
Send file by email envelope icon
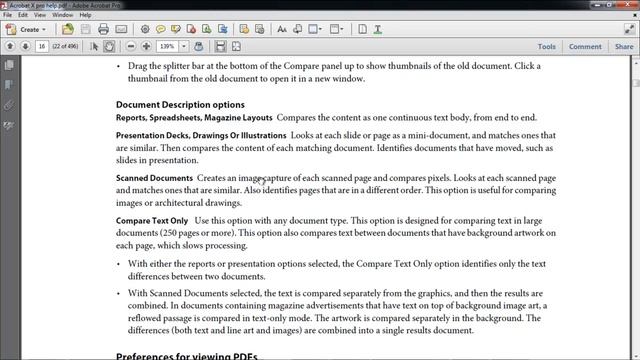pyautogui.click(x=121, y=29)
